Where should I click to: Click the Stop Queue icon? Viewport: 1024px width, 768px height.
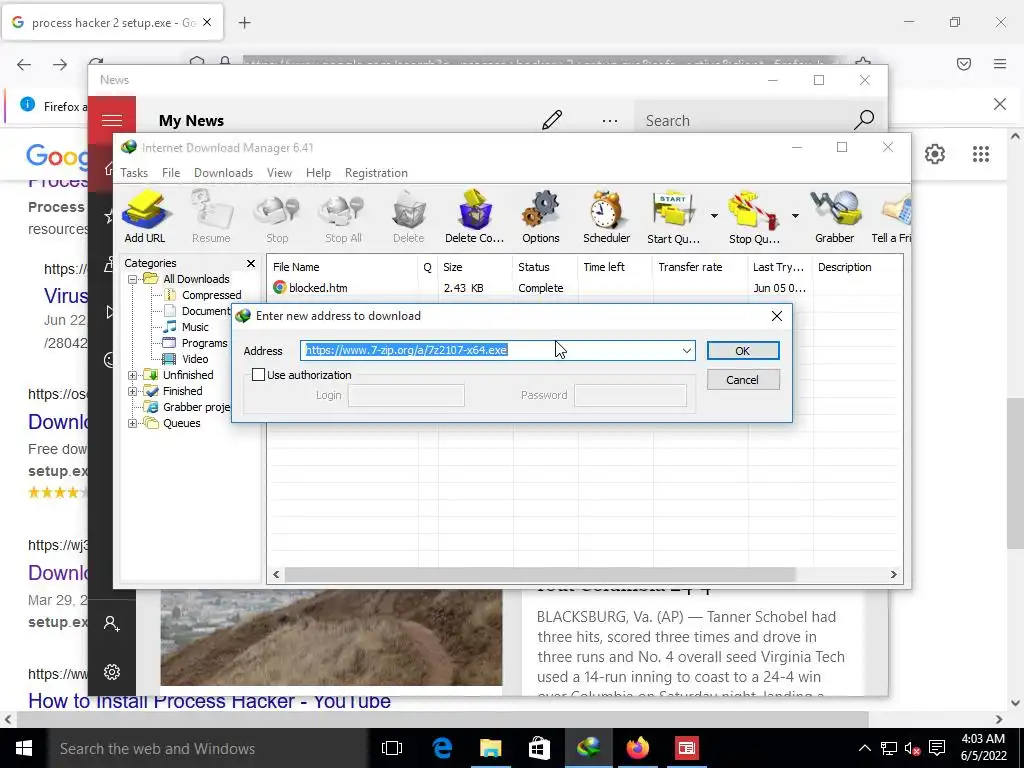(754, 217)
